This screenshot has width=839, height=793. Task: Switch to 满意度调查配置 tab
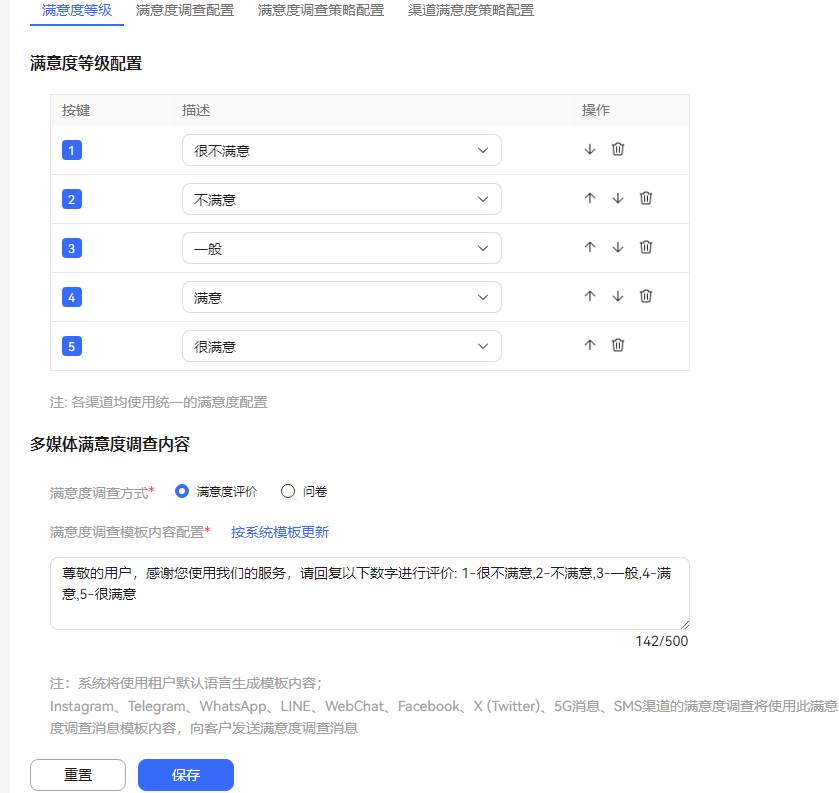(185, 10)
